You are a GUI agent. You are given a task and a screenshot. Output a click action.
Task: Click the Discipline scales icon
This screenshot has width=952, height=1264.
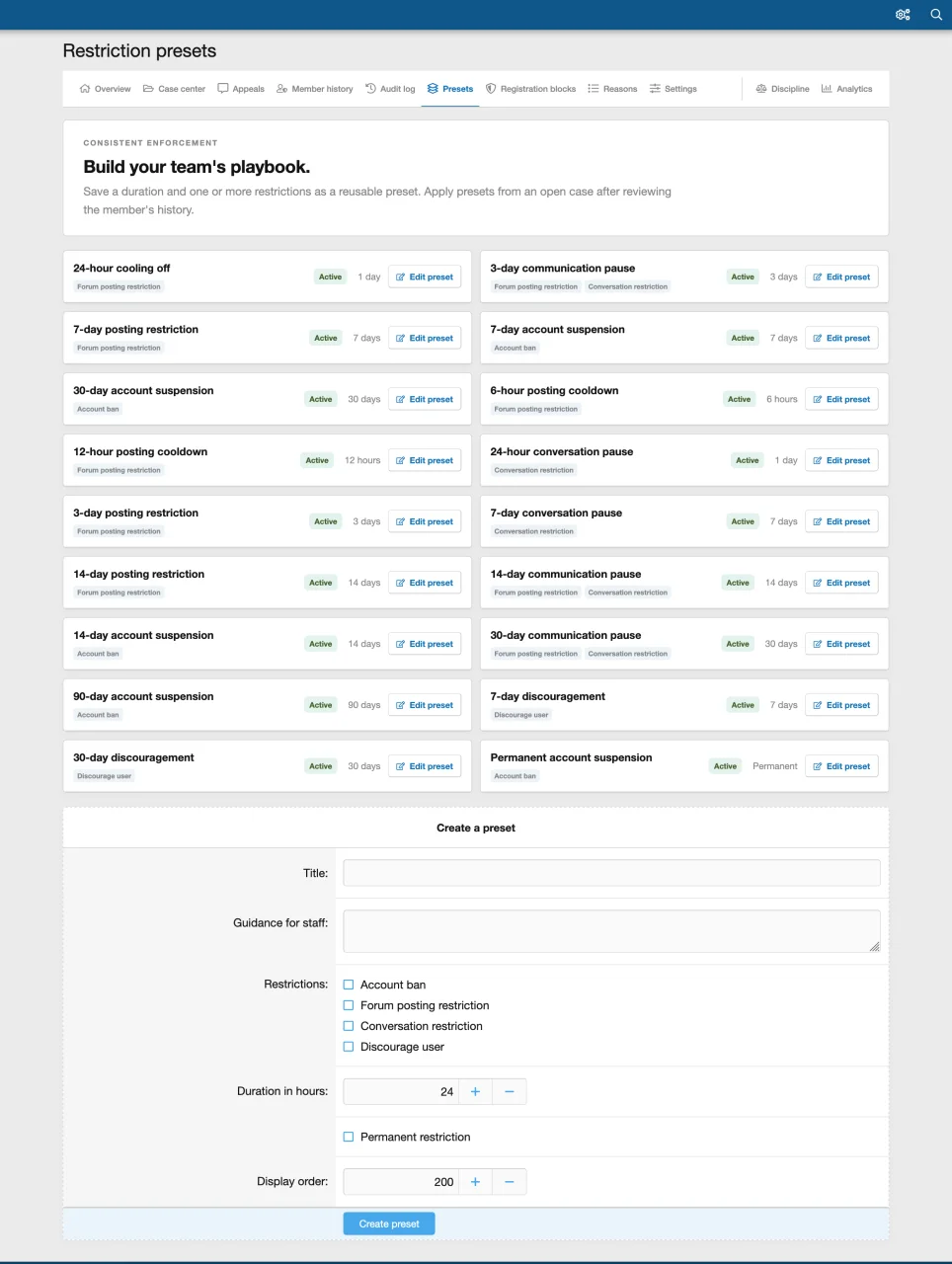click(x=761, y=89)
